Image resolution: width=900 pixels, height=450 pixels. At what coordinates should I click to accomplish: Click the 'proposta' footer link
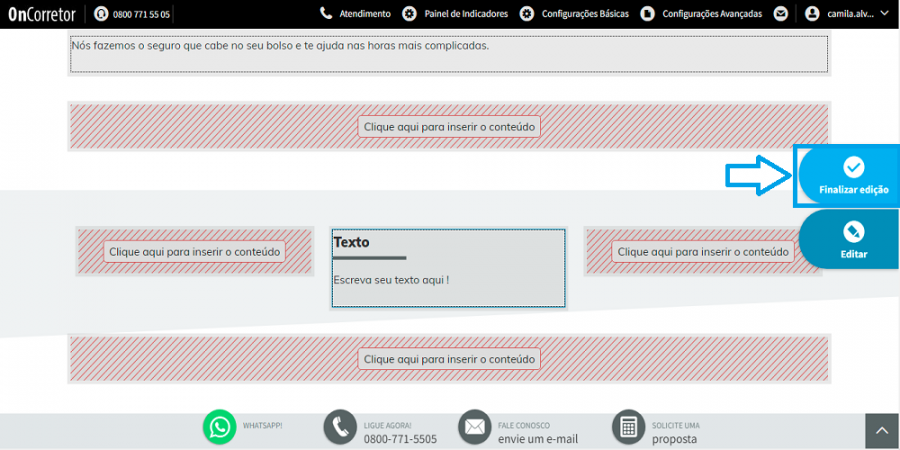(x=674, y=440)
